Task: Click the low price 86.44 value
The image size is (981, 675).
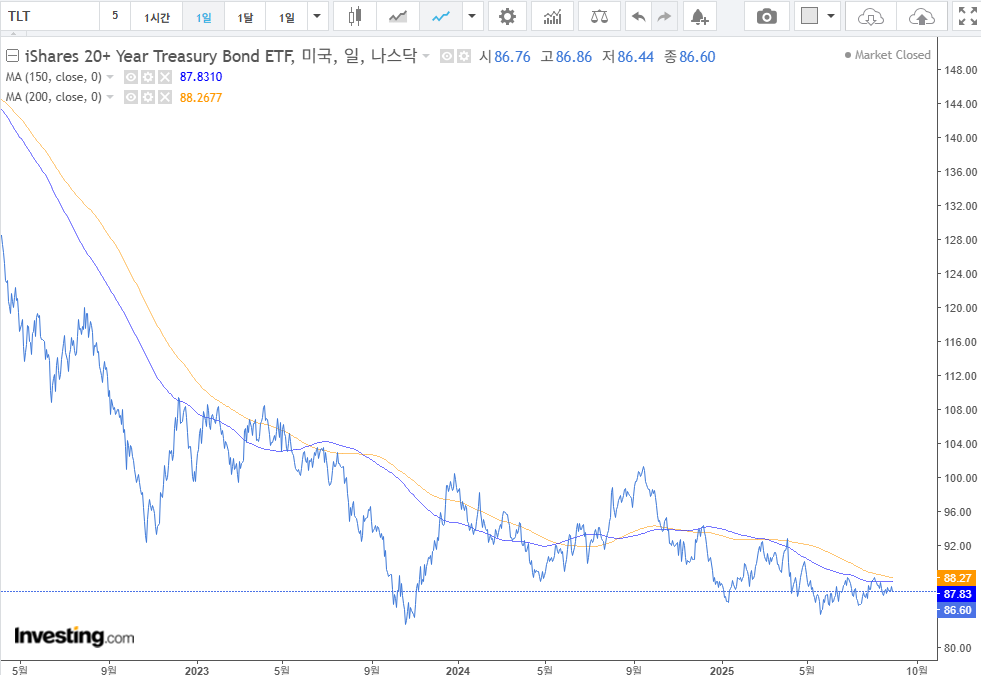Action: pyautogui.click(x=635, y=57)
